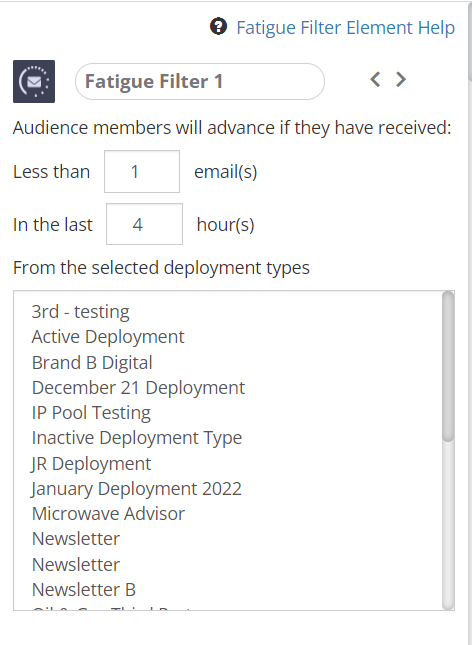Screen dimensions: 472x645
Task: Go to previous element with left chevron
Action: point(375,79)
